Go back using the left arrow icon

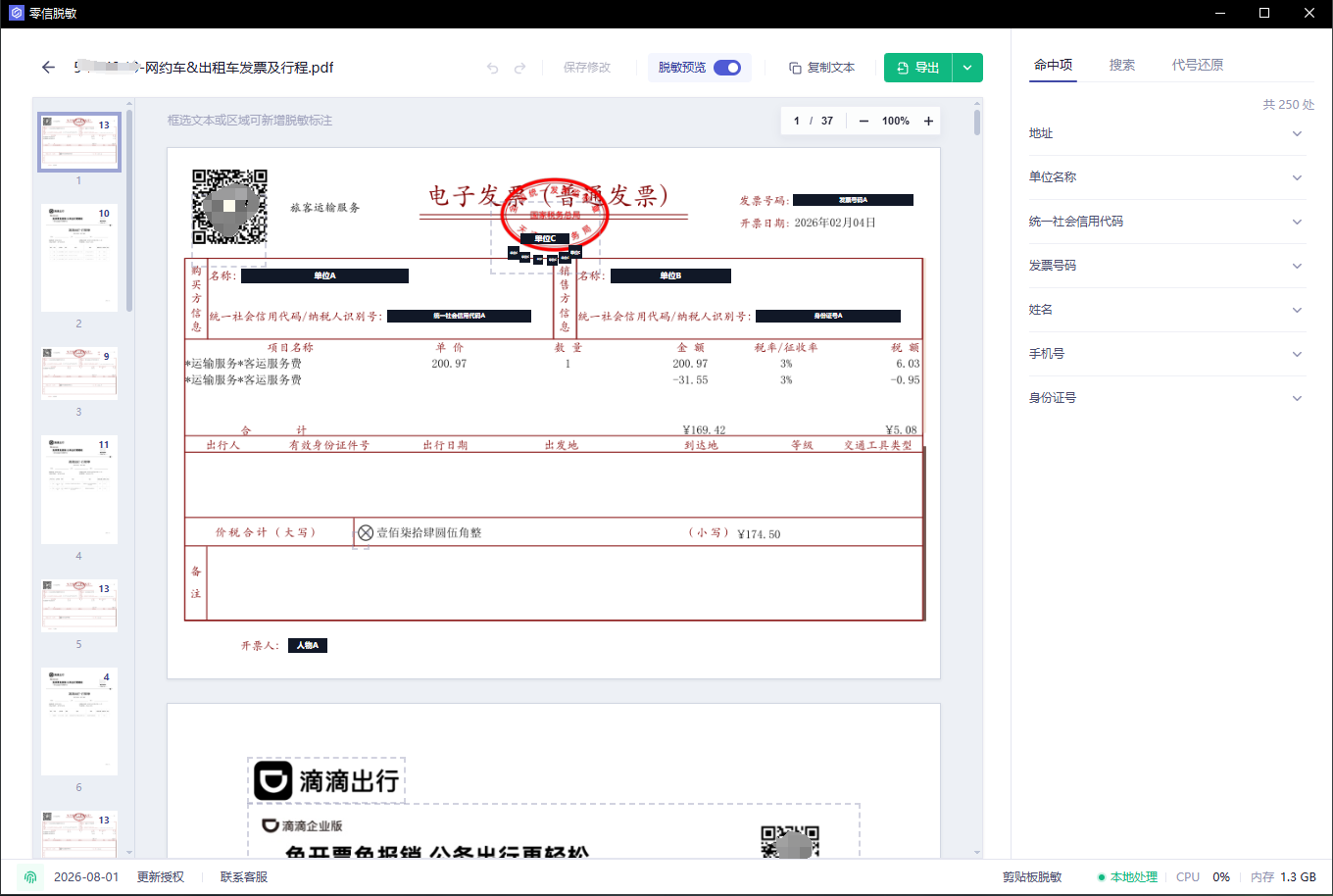tap(48, 68)
